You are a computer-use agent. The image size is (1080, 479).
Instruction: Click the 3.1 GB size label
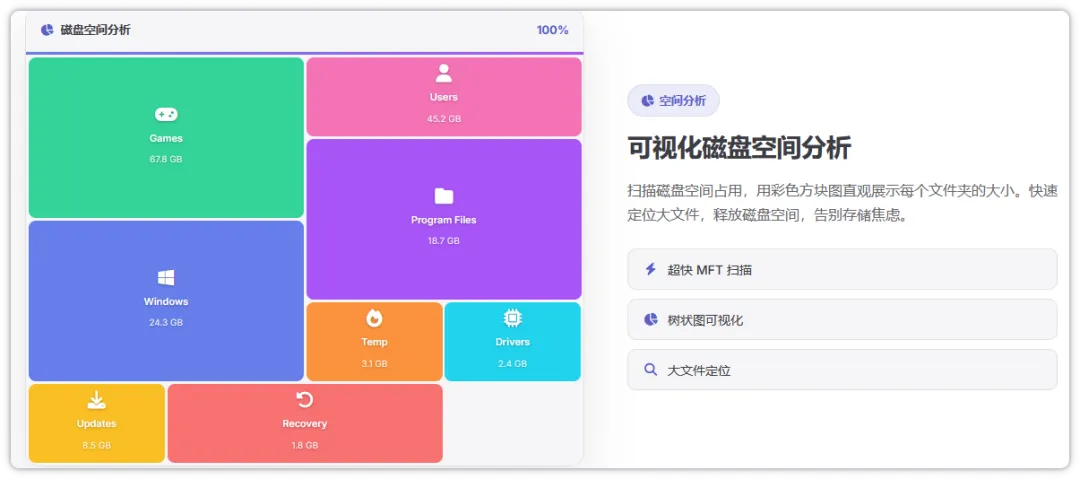pos(374,363)
